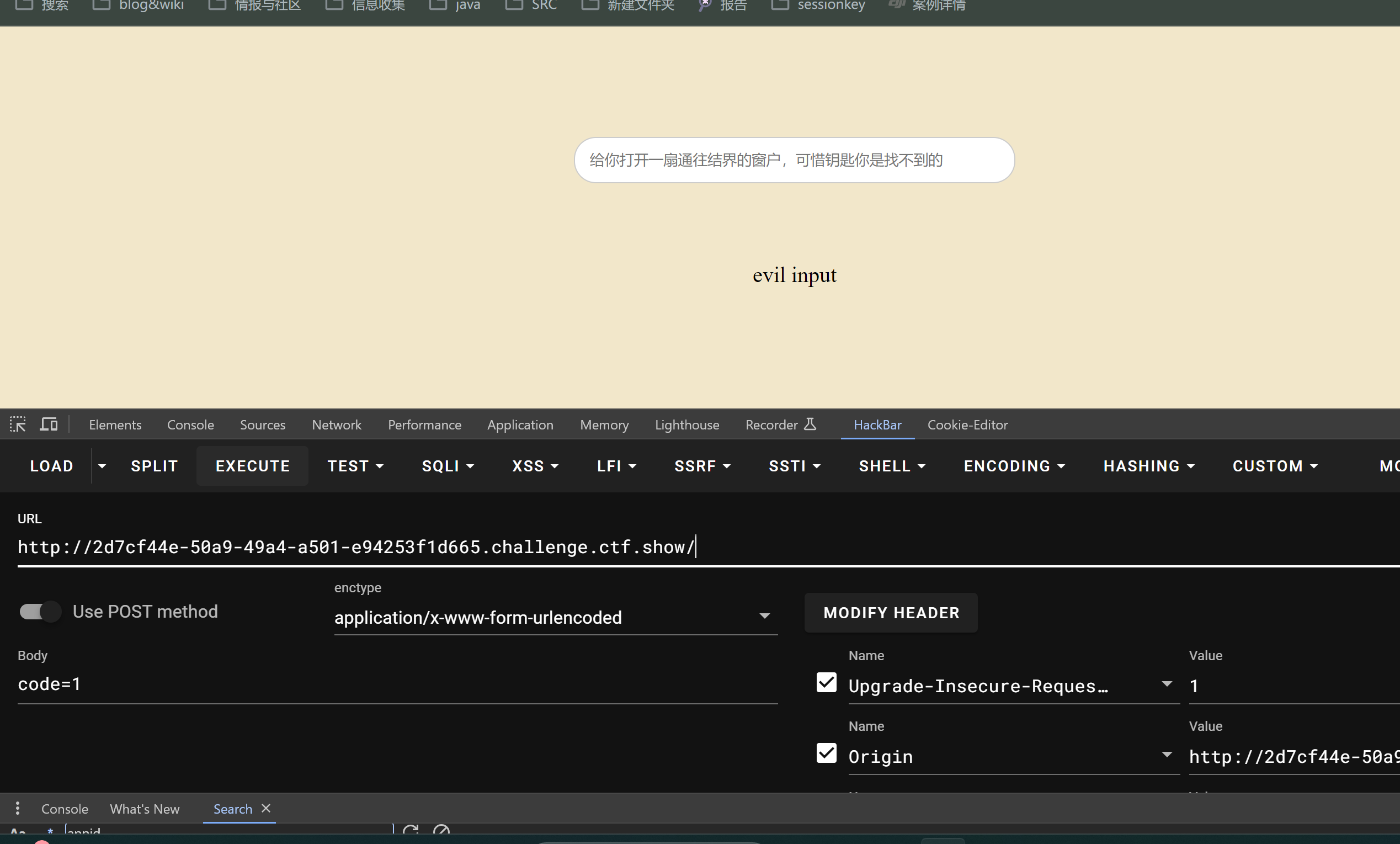Open the SSTI dropdown menu
This screenshot has height=844, width=1400.
[794, 466]
